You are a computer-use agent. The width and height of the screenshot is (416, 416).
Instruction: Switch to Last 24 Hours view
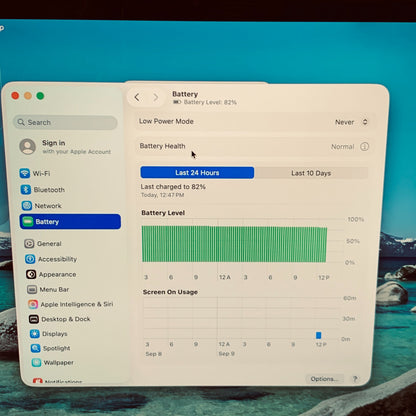[x=197, y=173]
